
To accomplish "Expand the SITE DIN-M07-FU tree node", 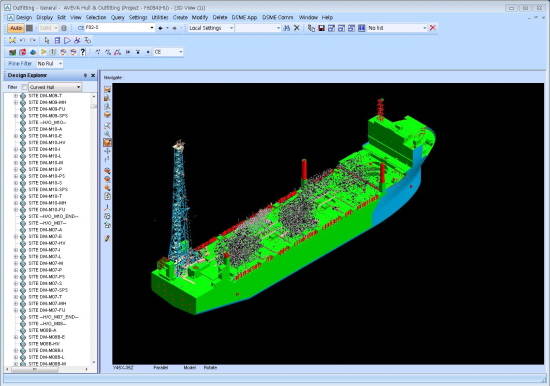I will pos(16,310).
